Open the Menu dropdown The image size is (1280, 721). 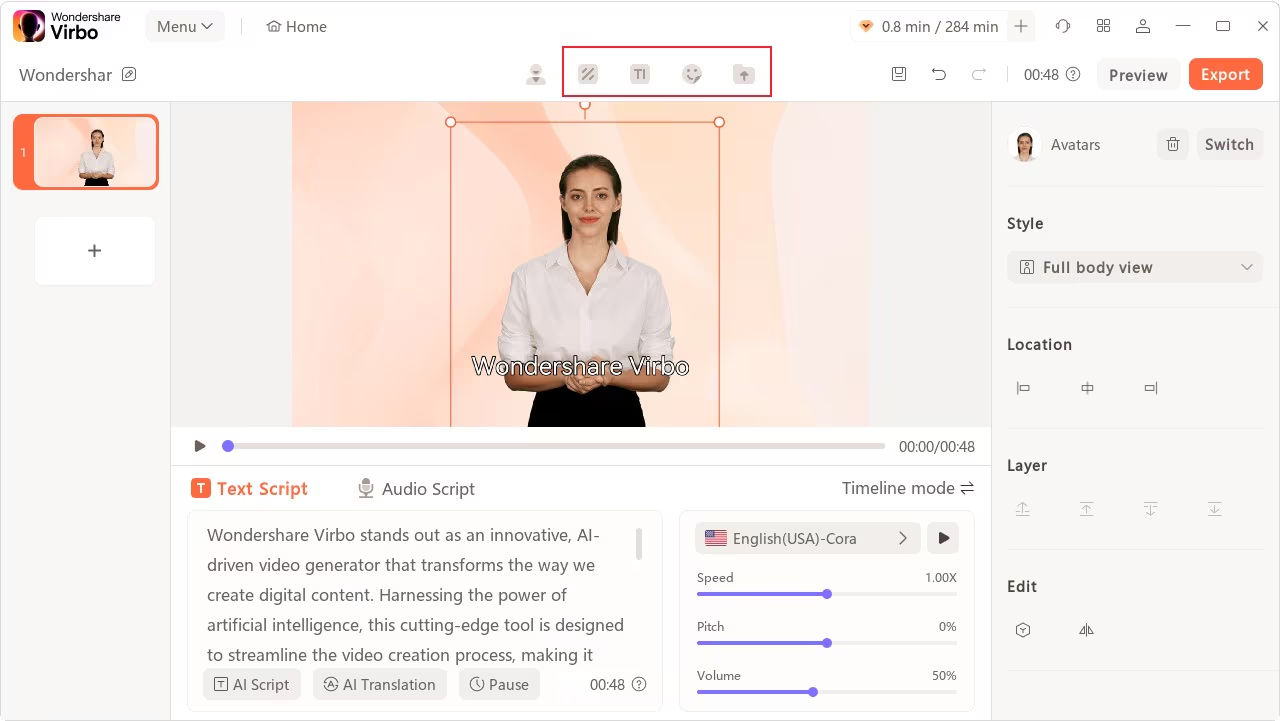[184, 26]
